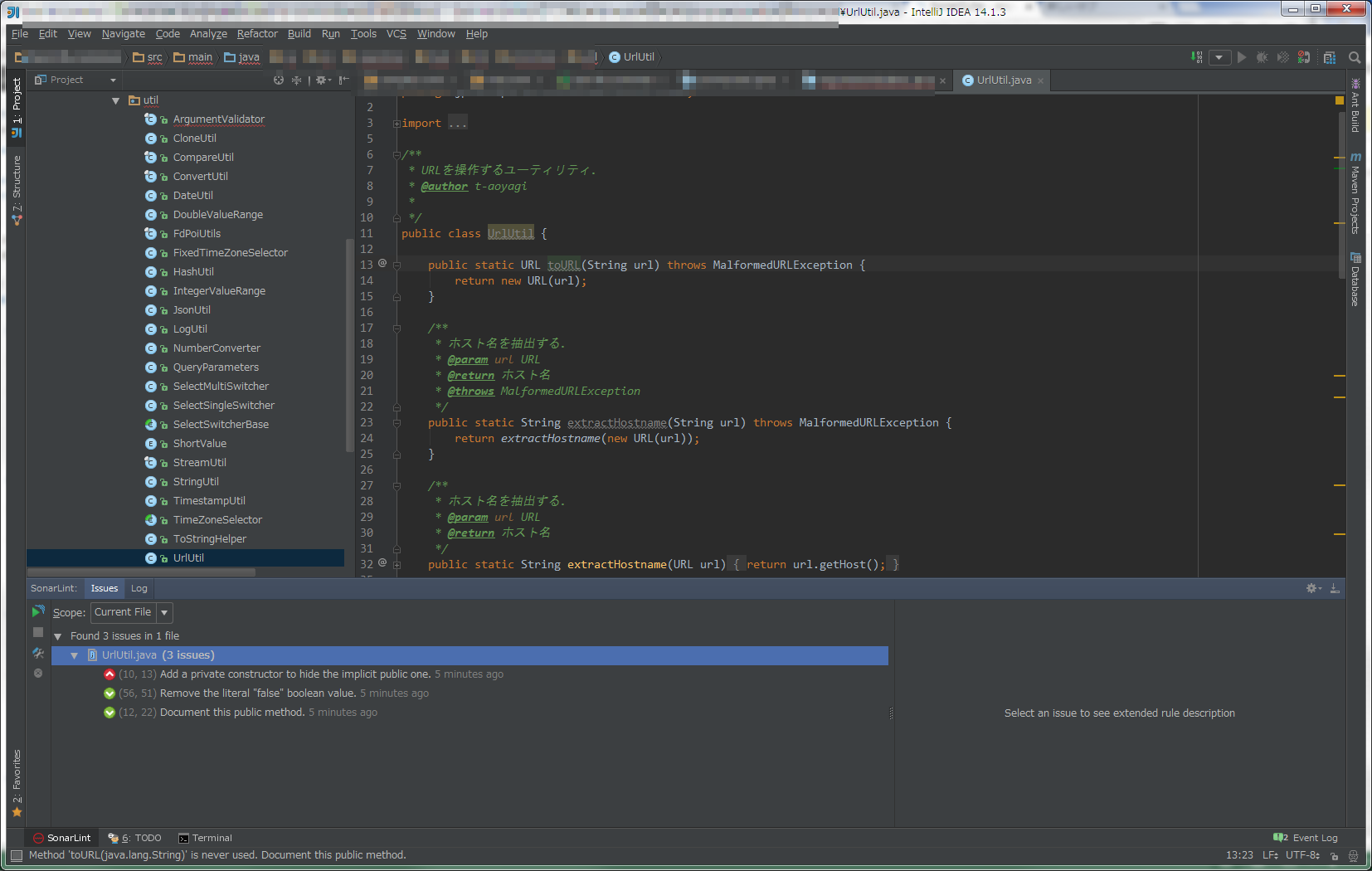Open the SonarLint Scope dropdown
Image resolution: width=1372 pixels, height=871 pixels.
coord(163,612)
